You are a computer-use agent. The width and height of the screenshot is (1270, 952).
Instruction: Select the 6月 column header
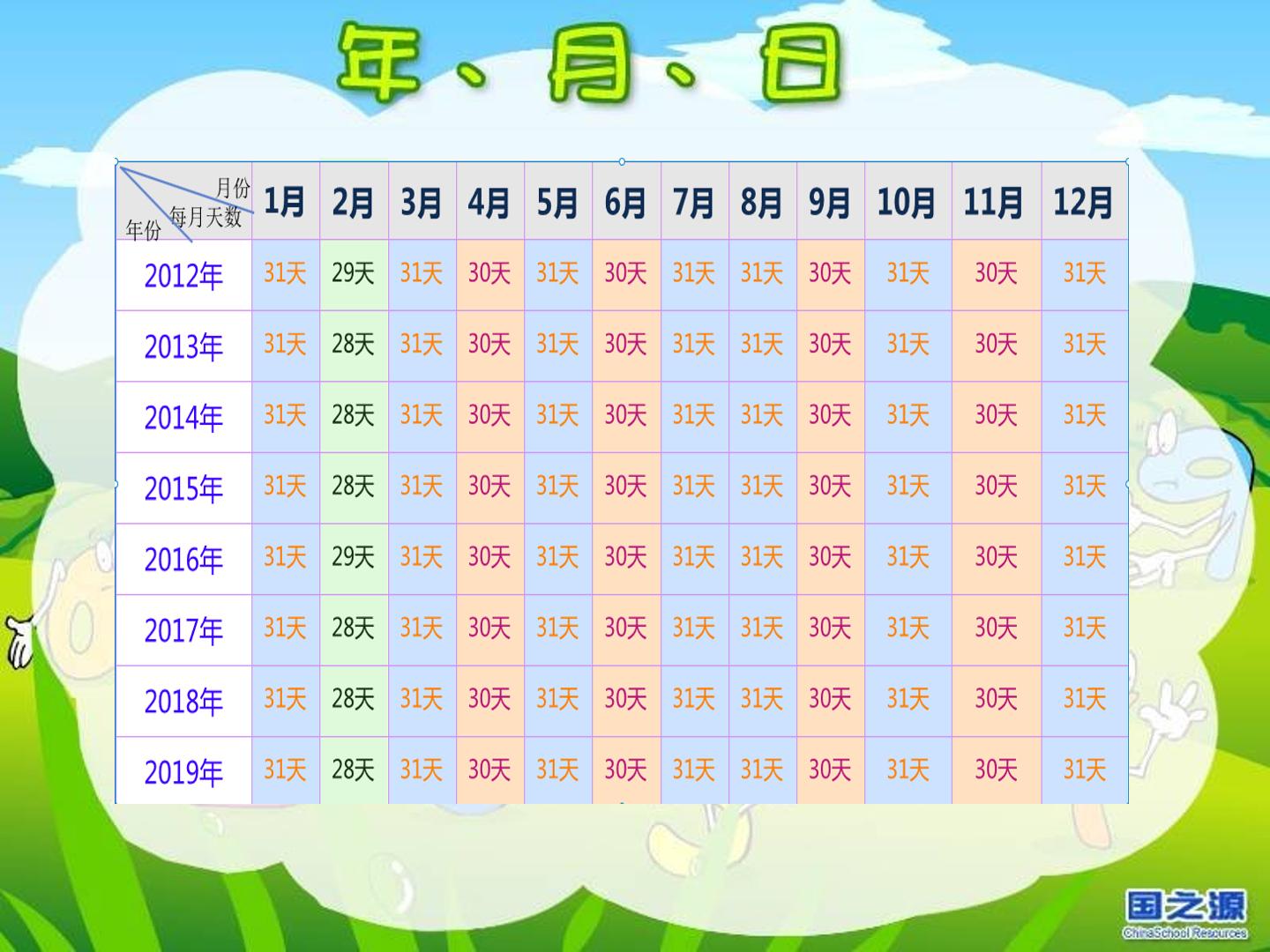tap(625, 202)
